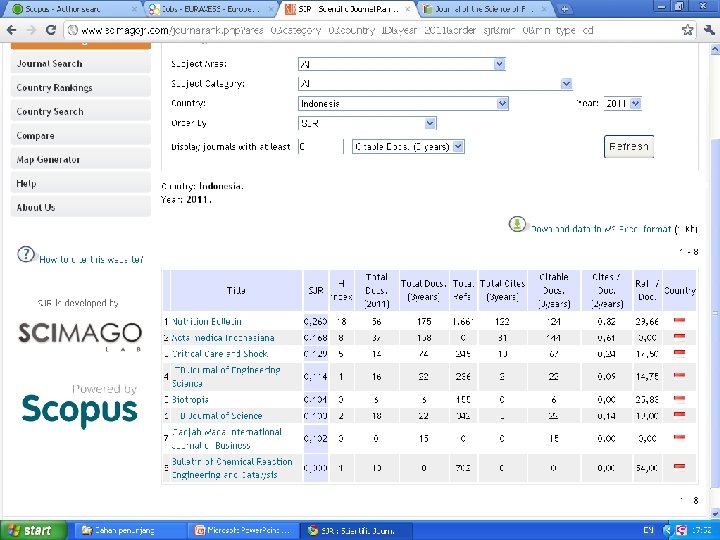Click the Refresh button
Screen dimensions: 720x540
(x=629, y=146)
